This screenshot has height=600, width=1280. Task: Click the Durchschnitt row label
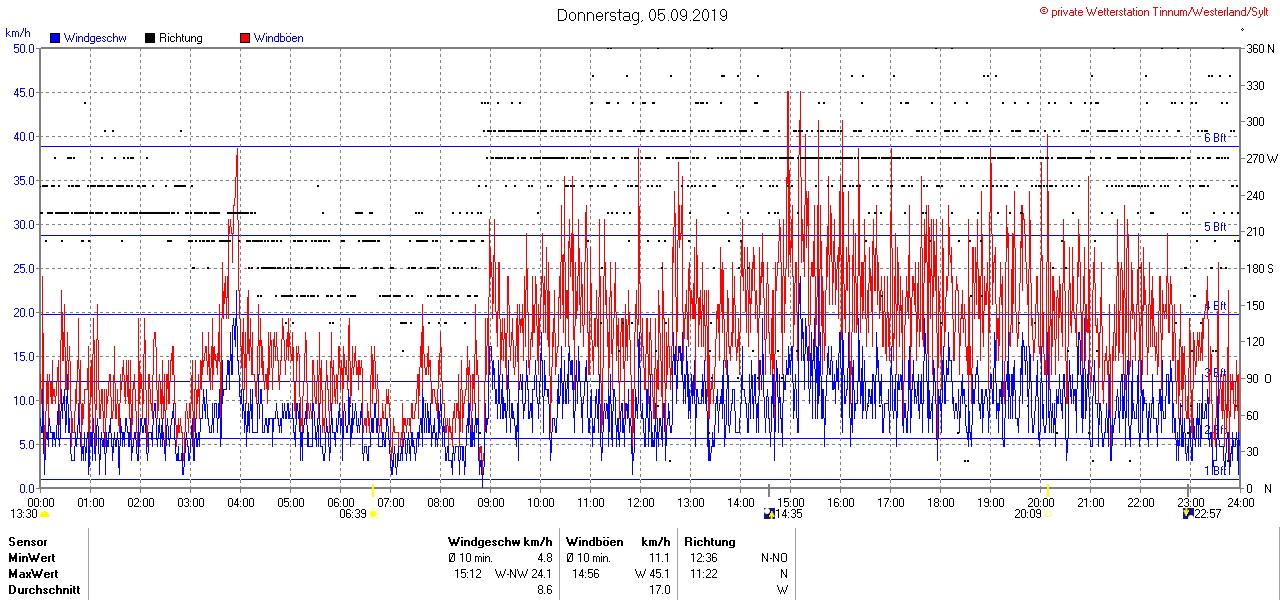pos(44,590)
